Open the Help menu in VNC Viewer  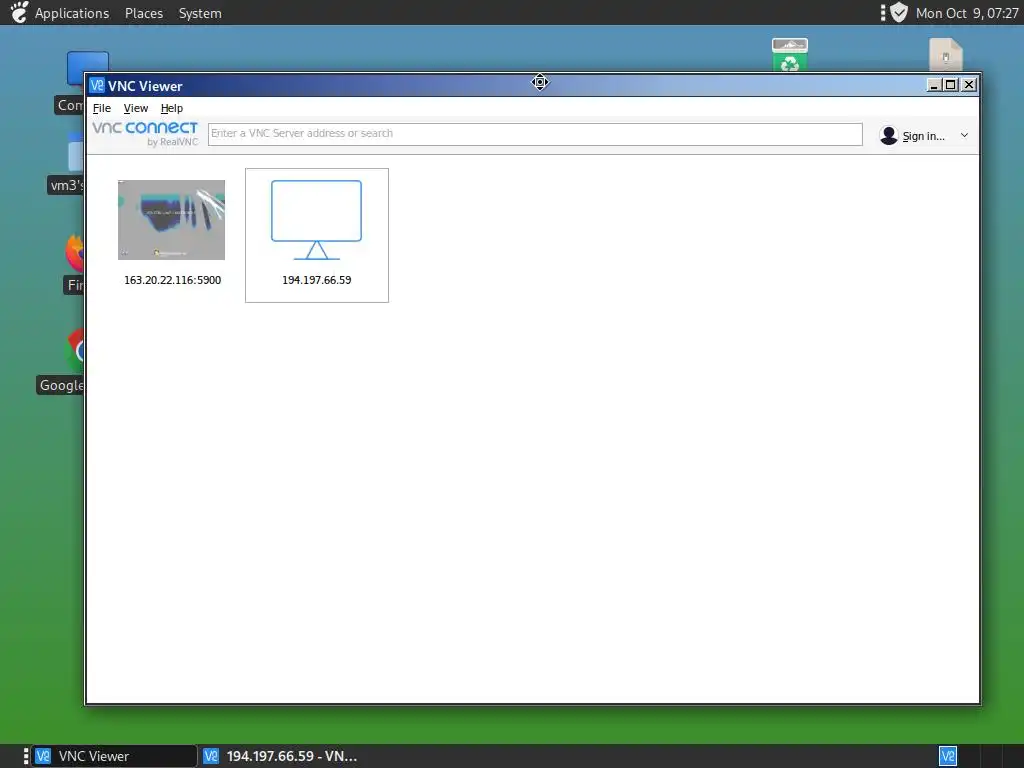pyautogui.click(x=172, y=108)
